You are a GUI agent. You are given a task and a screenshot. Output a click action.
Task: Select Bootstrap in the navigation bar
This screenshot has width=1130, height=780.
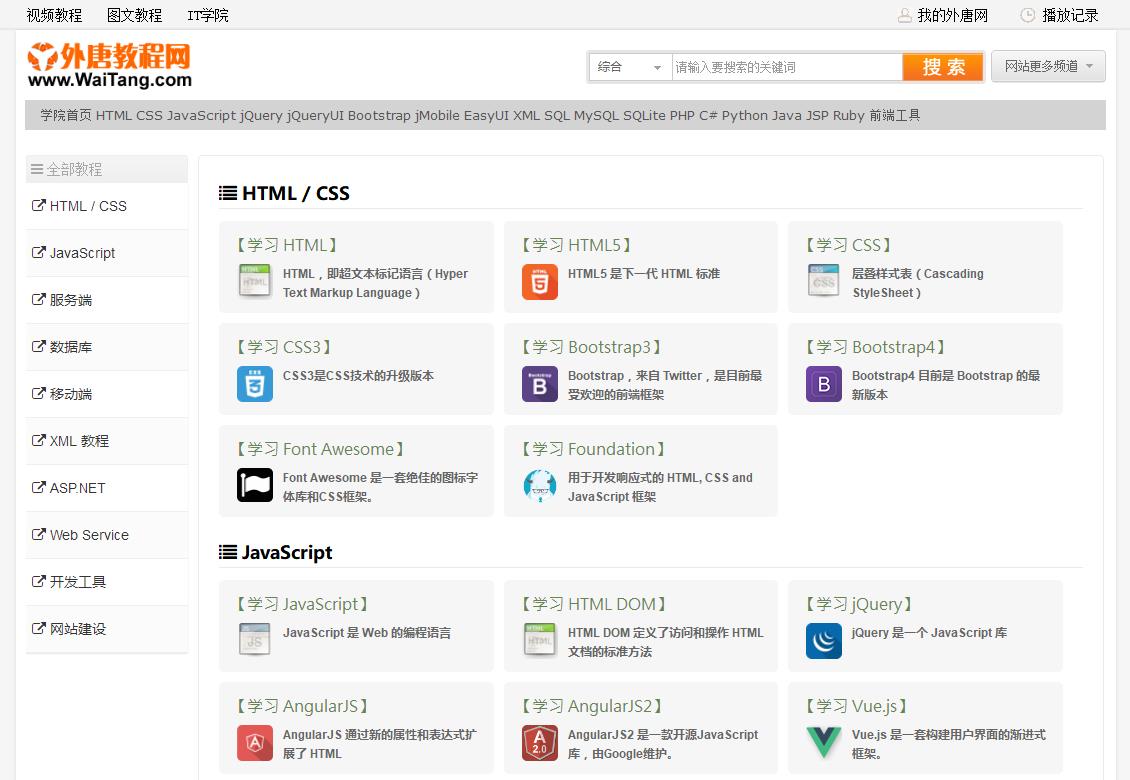tap(379, 115)
